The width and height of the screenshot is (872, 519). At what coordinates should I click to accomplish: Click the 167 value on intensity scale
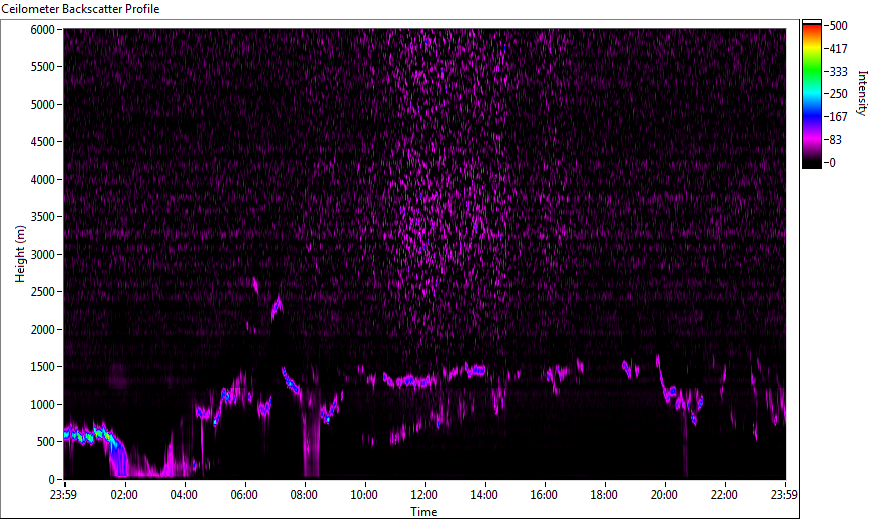point(838,117)
